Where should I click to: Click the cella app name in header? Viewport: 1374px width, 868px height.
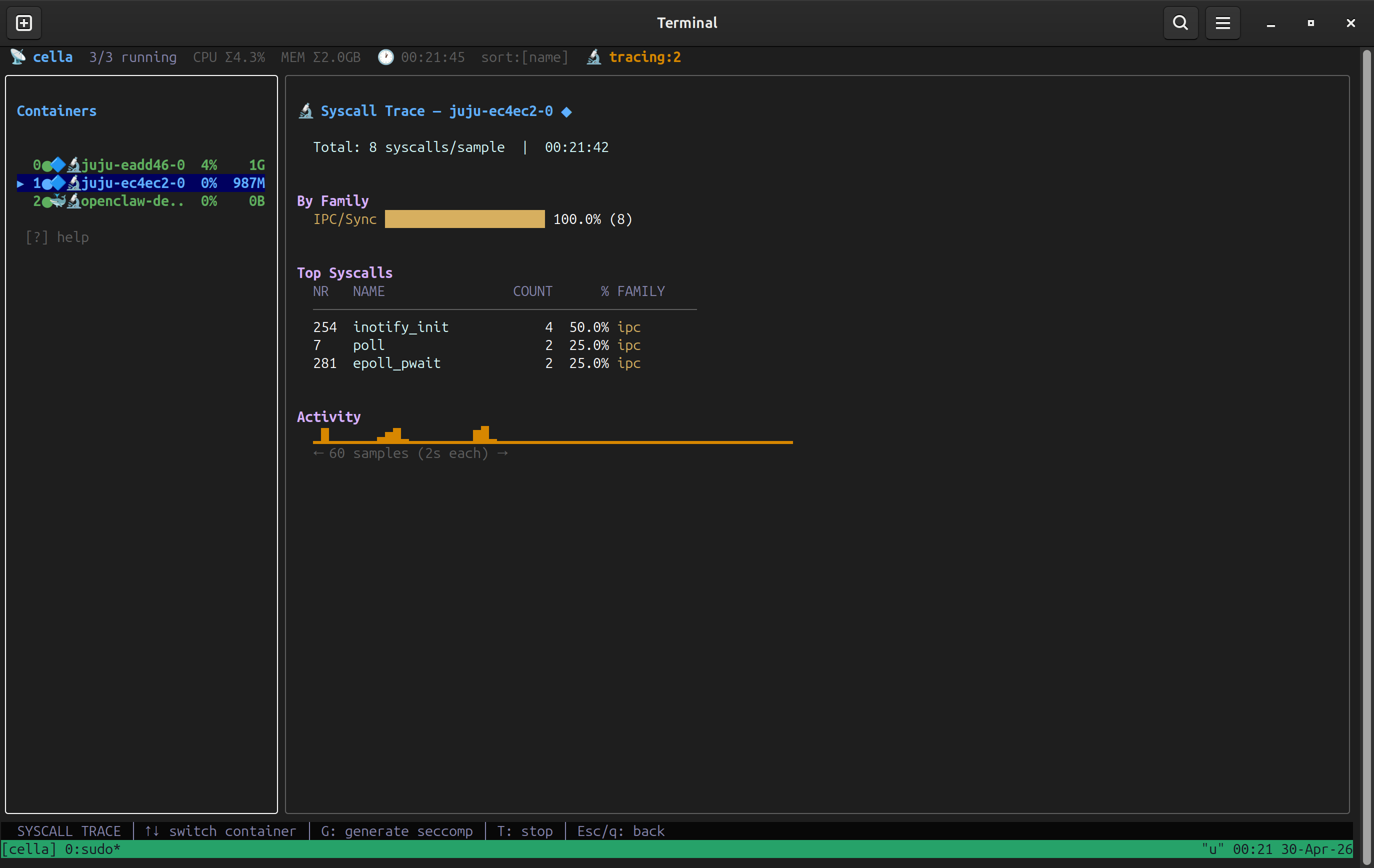coord(52,57)
